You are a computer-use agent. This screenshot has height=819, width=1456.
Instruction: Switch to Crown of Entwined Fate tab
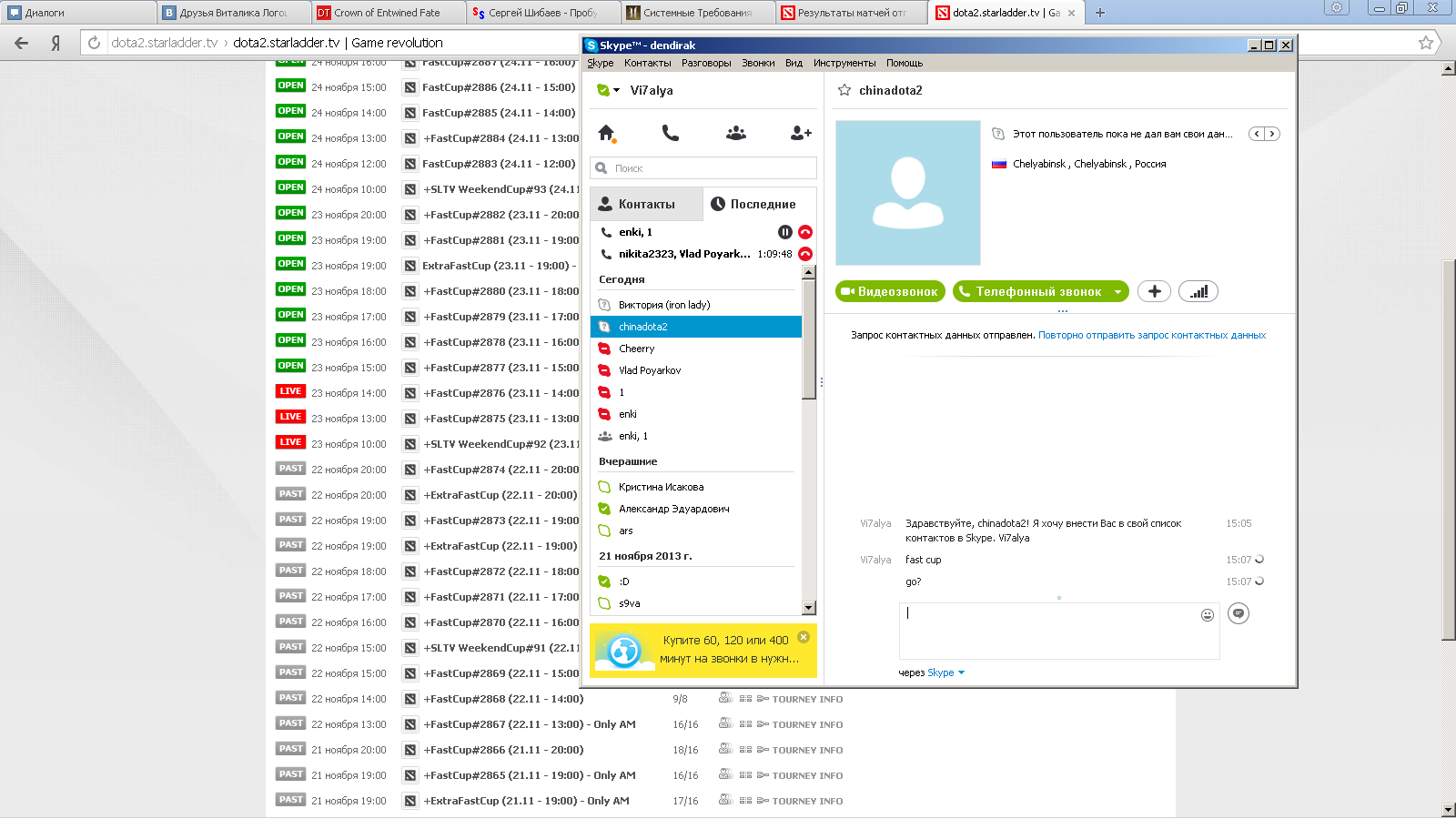[388, 13]
